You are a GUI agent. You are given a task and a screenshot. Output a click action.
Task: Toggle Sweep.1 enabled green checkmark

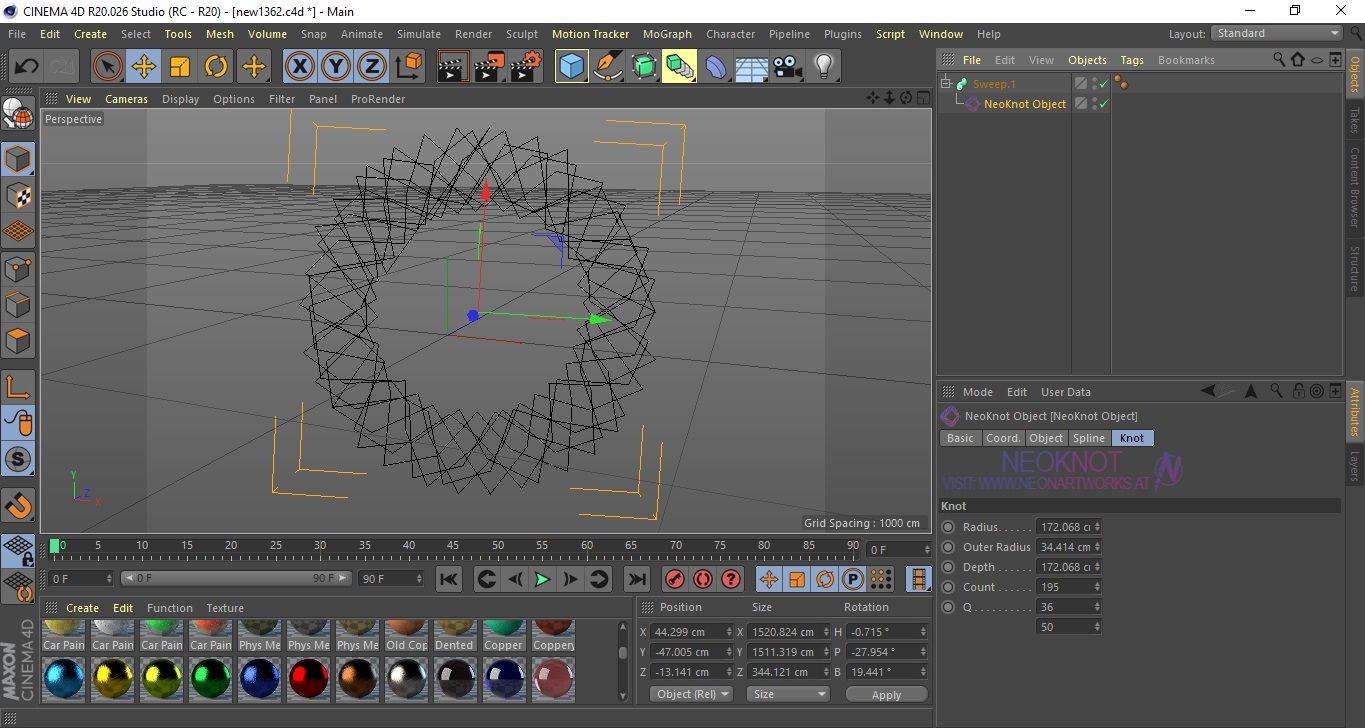click(1104, 84)
